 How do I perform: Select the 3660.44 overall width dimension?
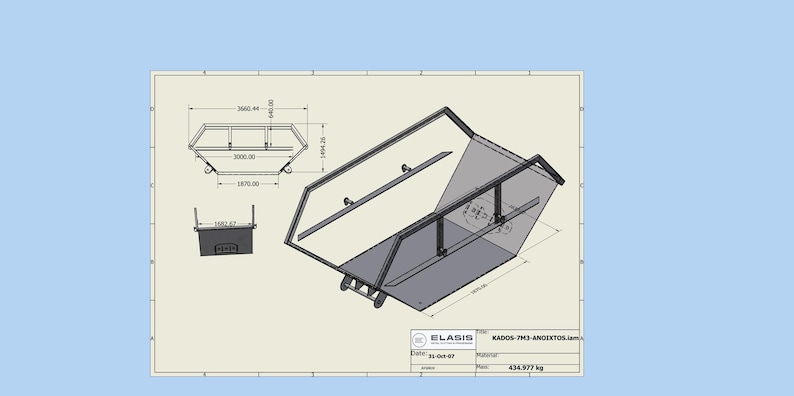248,109
